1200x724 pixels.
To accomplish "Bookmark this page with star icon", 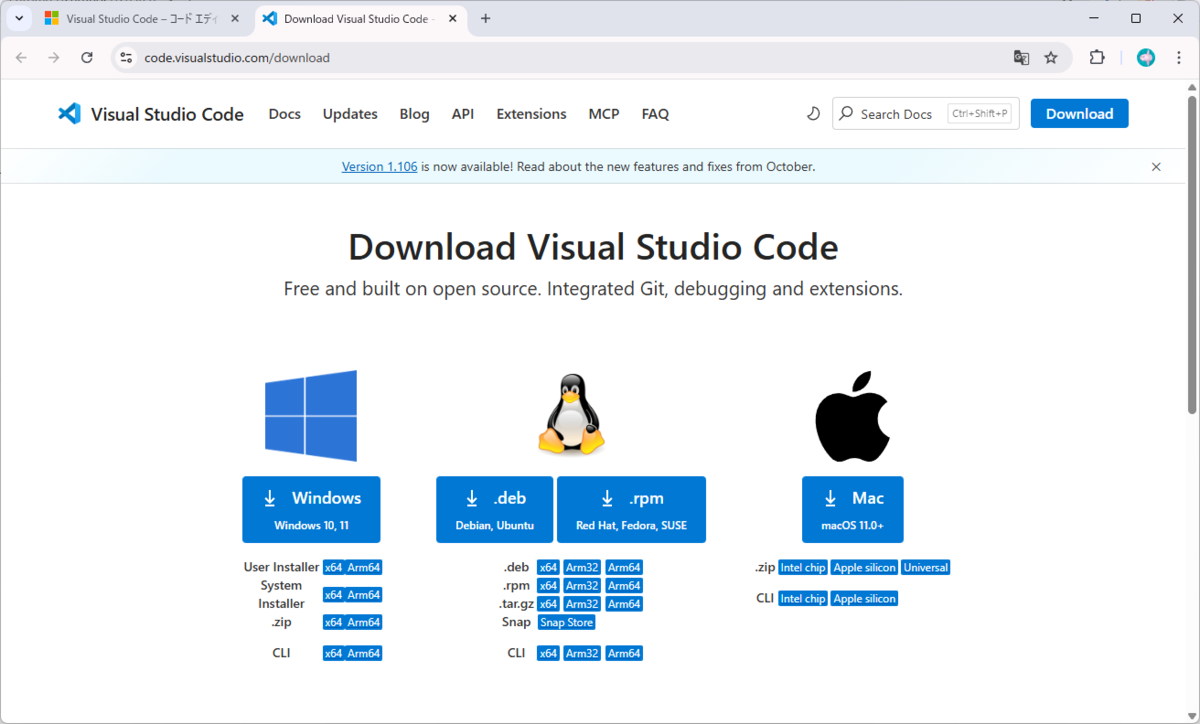I will coord(1051,58).
